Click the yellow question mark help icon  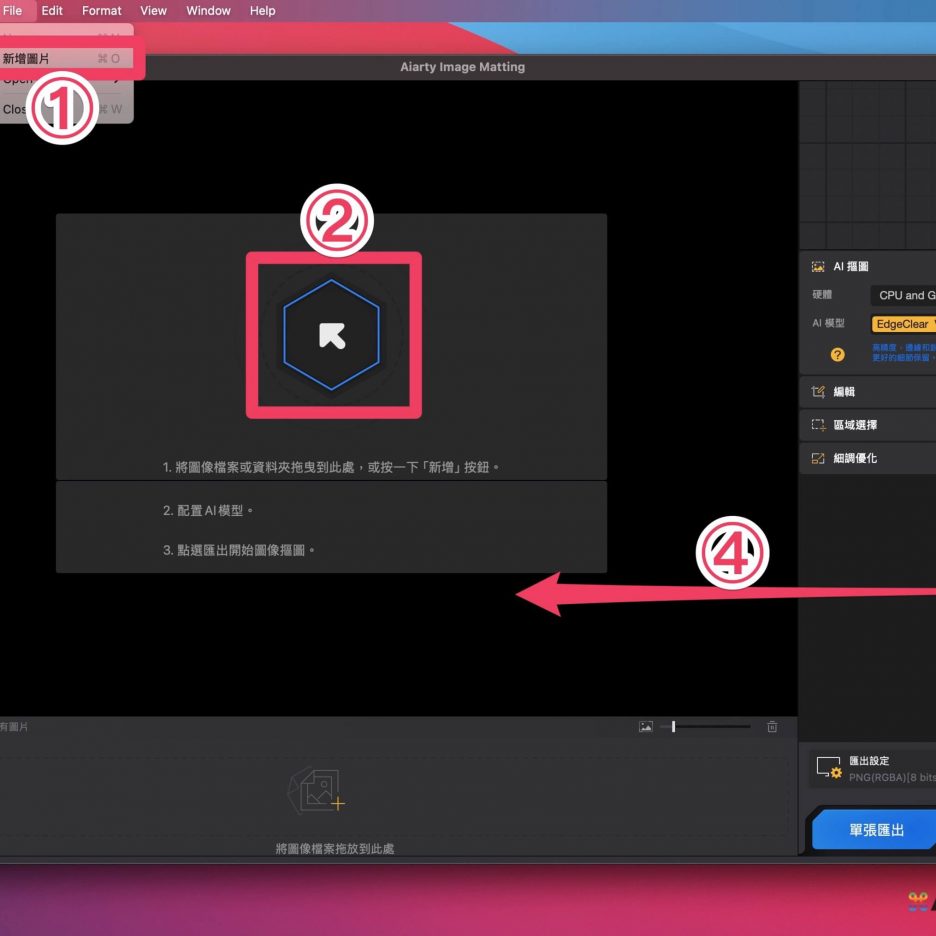tap(838, 354)
